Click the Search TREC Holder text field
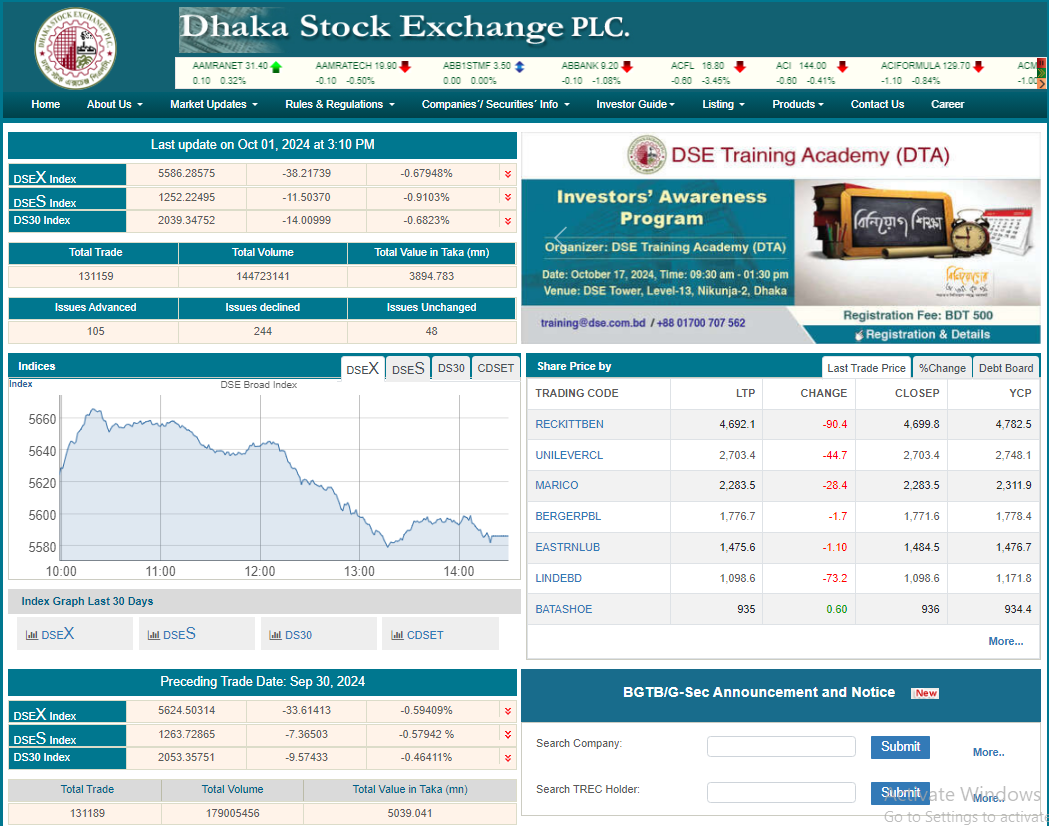Image resolution: width=1049 pixels, height=826 pixels. [x=781, y=792]
